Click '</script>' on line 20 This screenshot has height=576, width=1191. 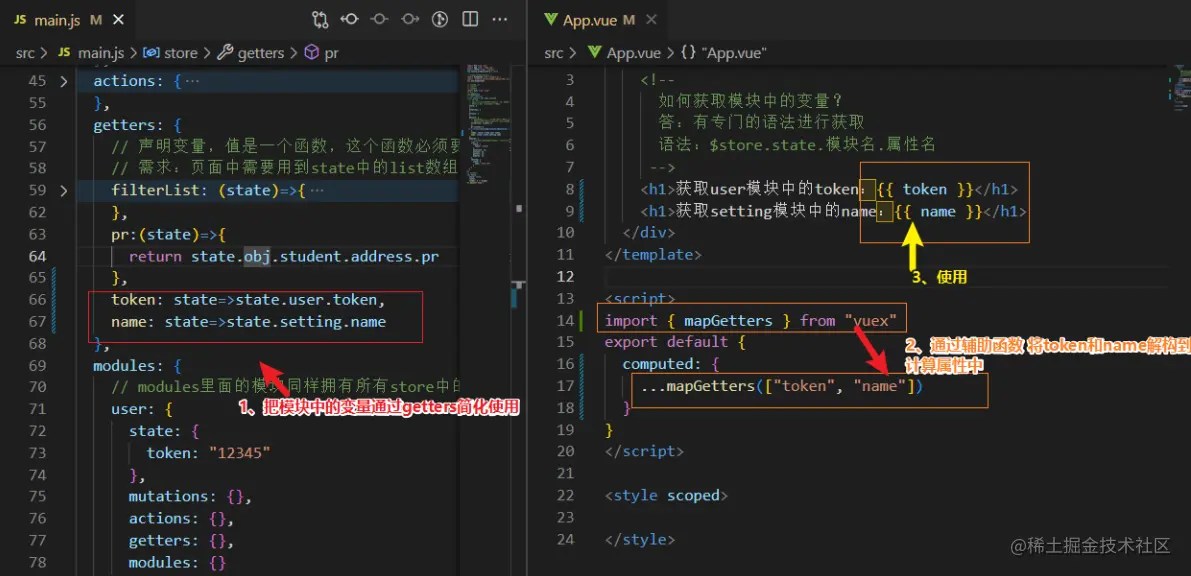tap(645, 451)
